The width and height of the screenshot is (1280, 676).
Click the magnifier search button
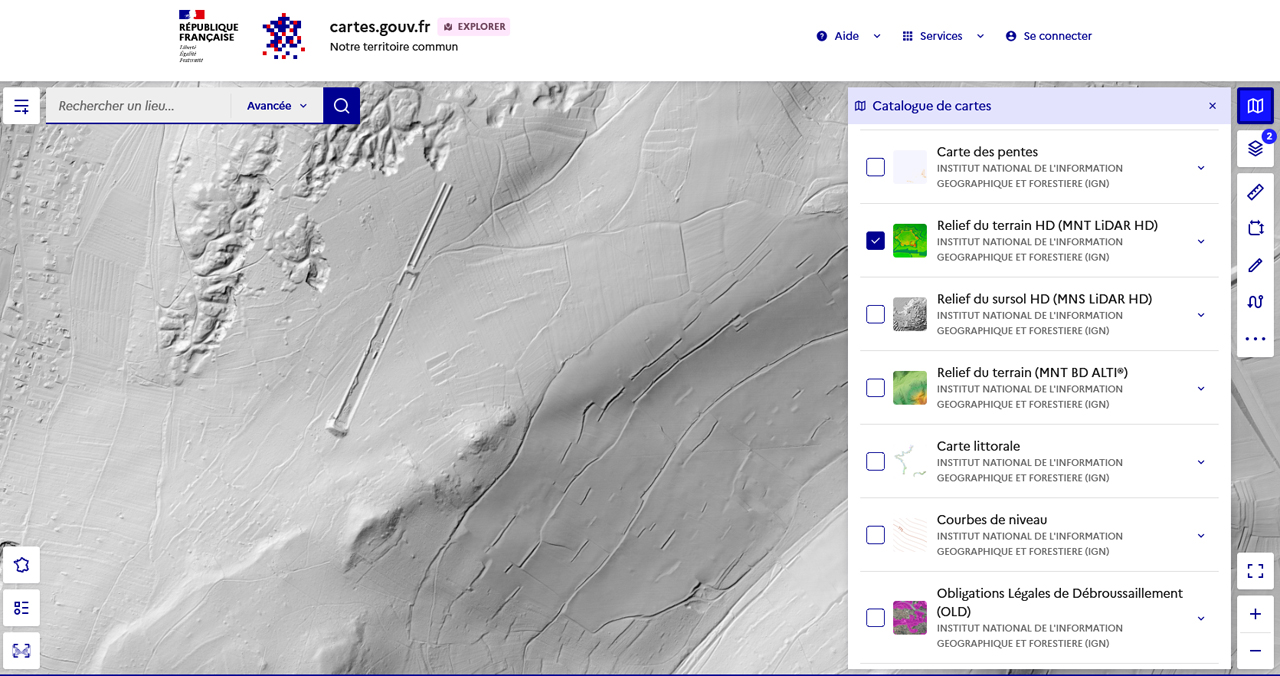pyautogui.click(x=341, y=106)
